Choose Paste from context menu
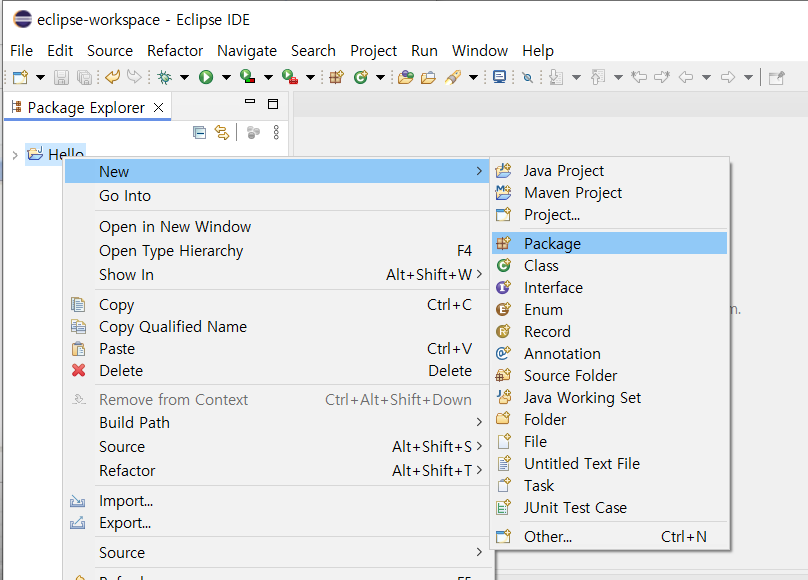808x580 pixels. (277, 349)
